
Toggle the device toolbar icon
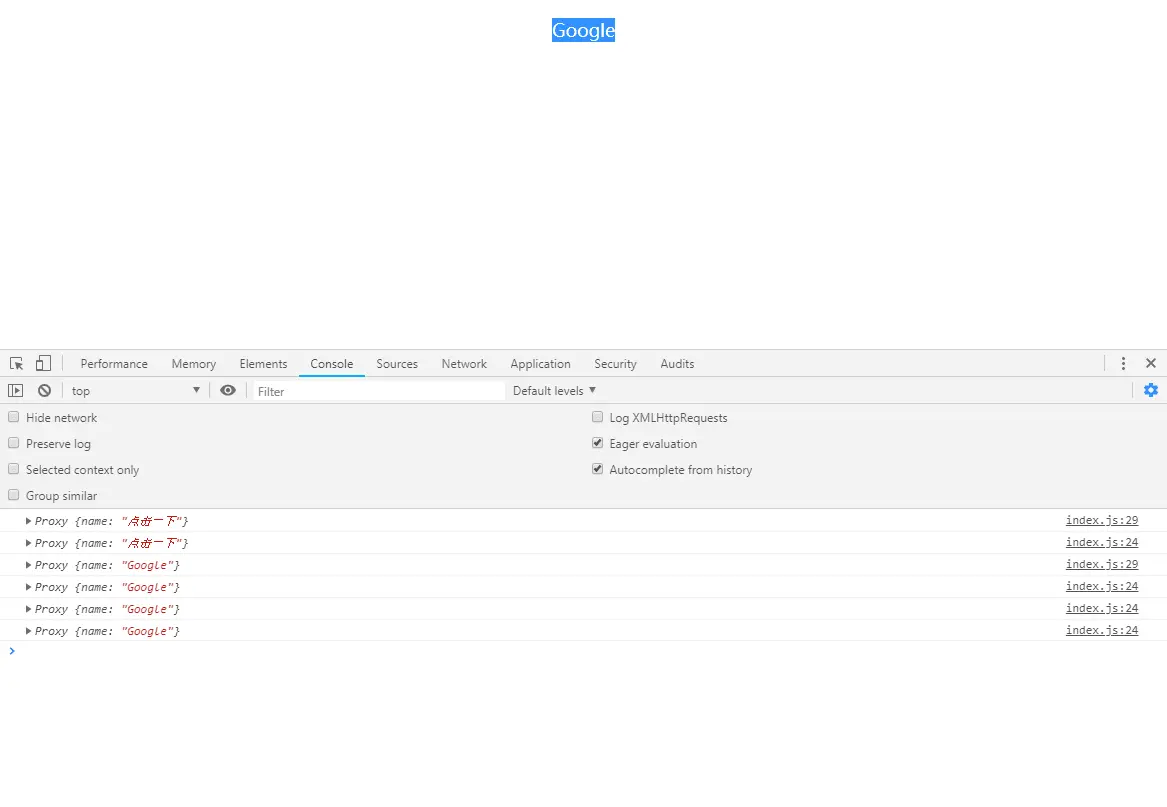[43, 363]
